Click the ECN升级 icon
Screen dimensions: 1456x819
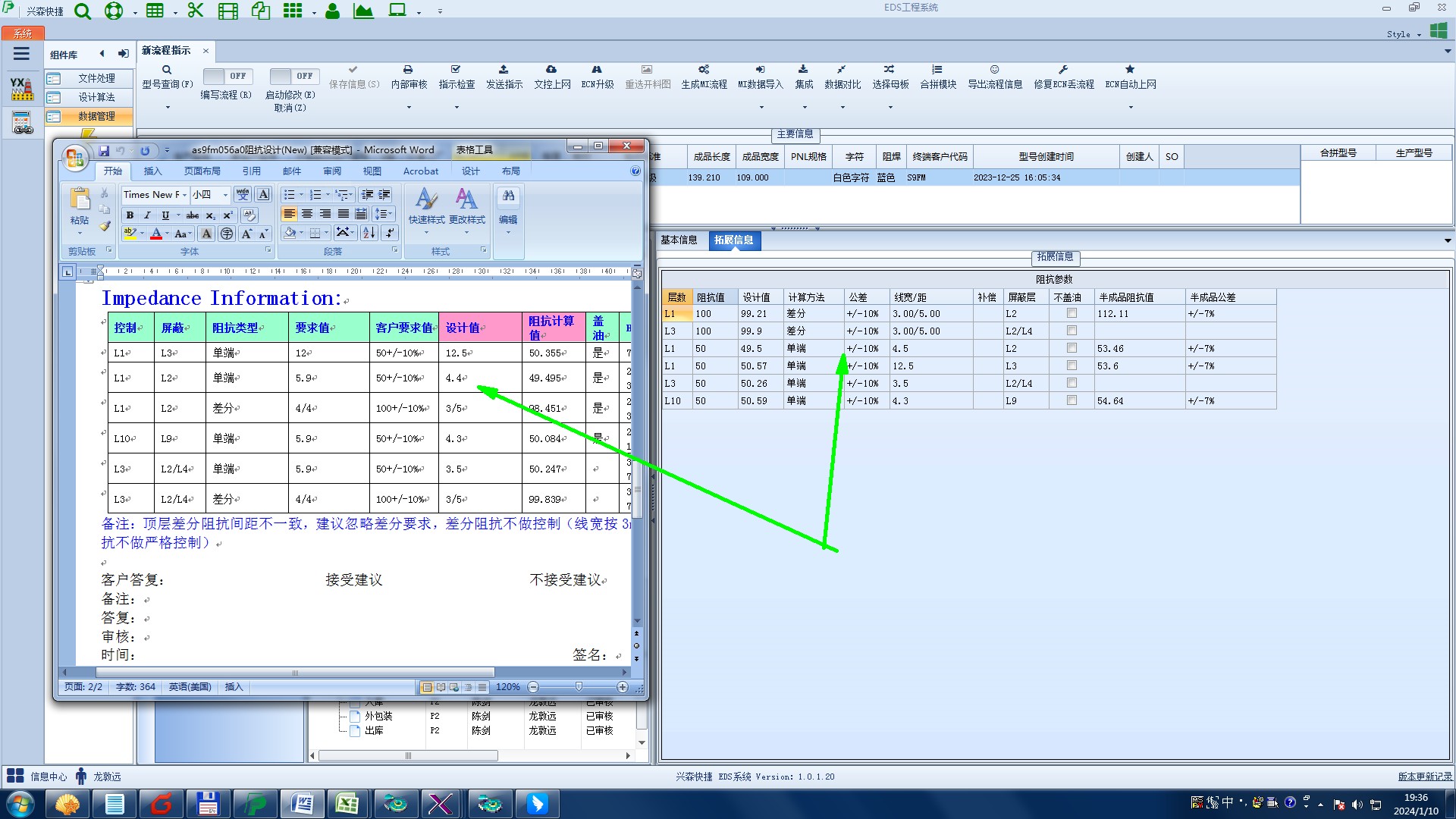597,69
